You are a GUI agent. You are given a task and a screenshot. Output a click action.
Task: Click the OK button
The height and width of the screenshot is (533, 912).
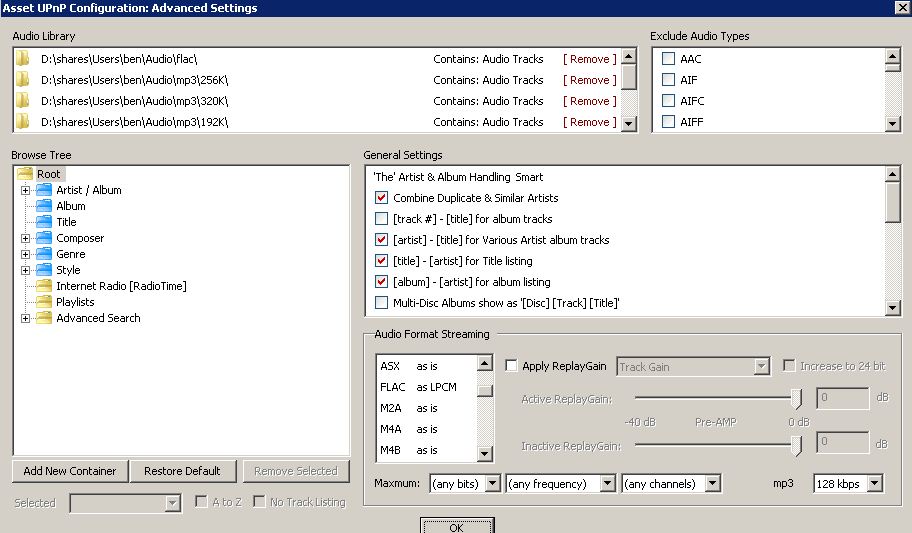(x=457, y=526)
